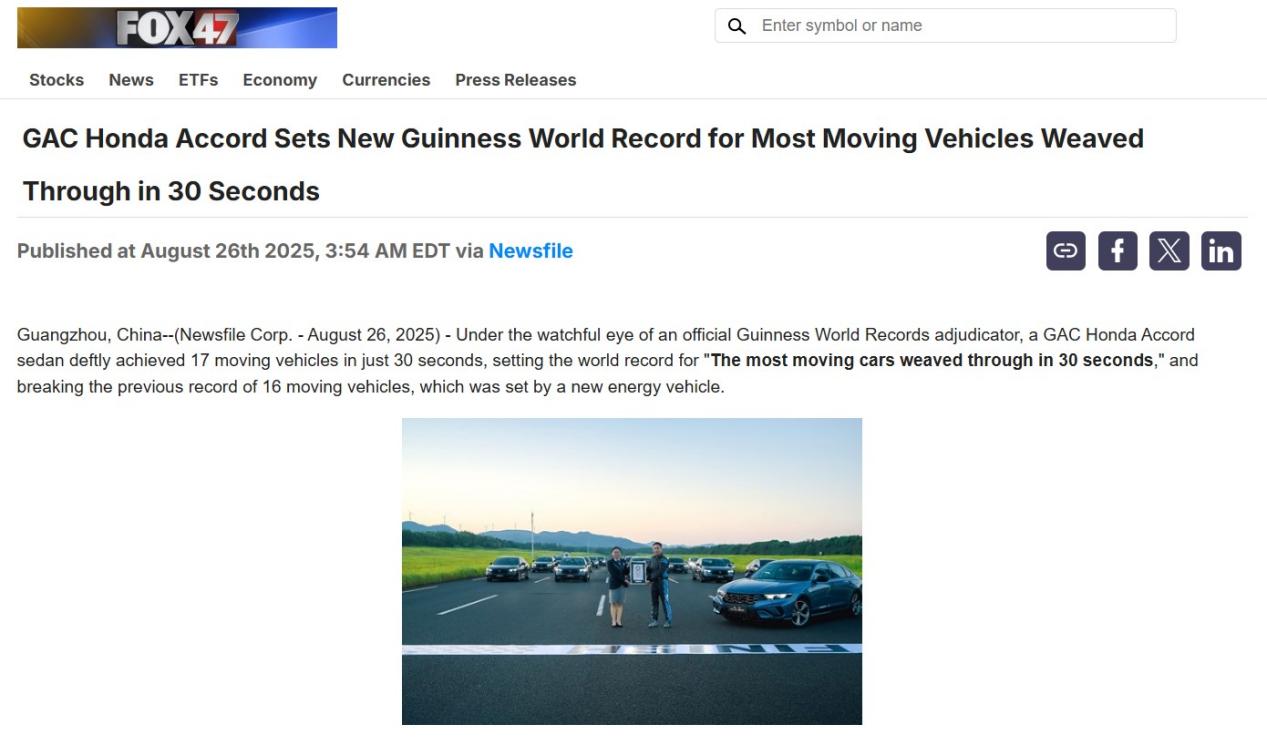Click the search magnifier icon

[x=737, y=26]
